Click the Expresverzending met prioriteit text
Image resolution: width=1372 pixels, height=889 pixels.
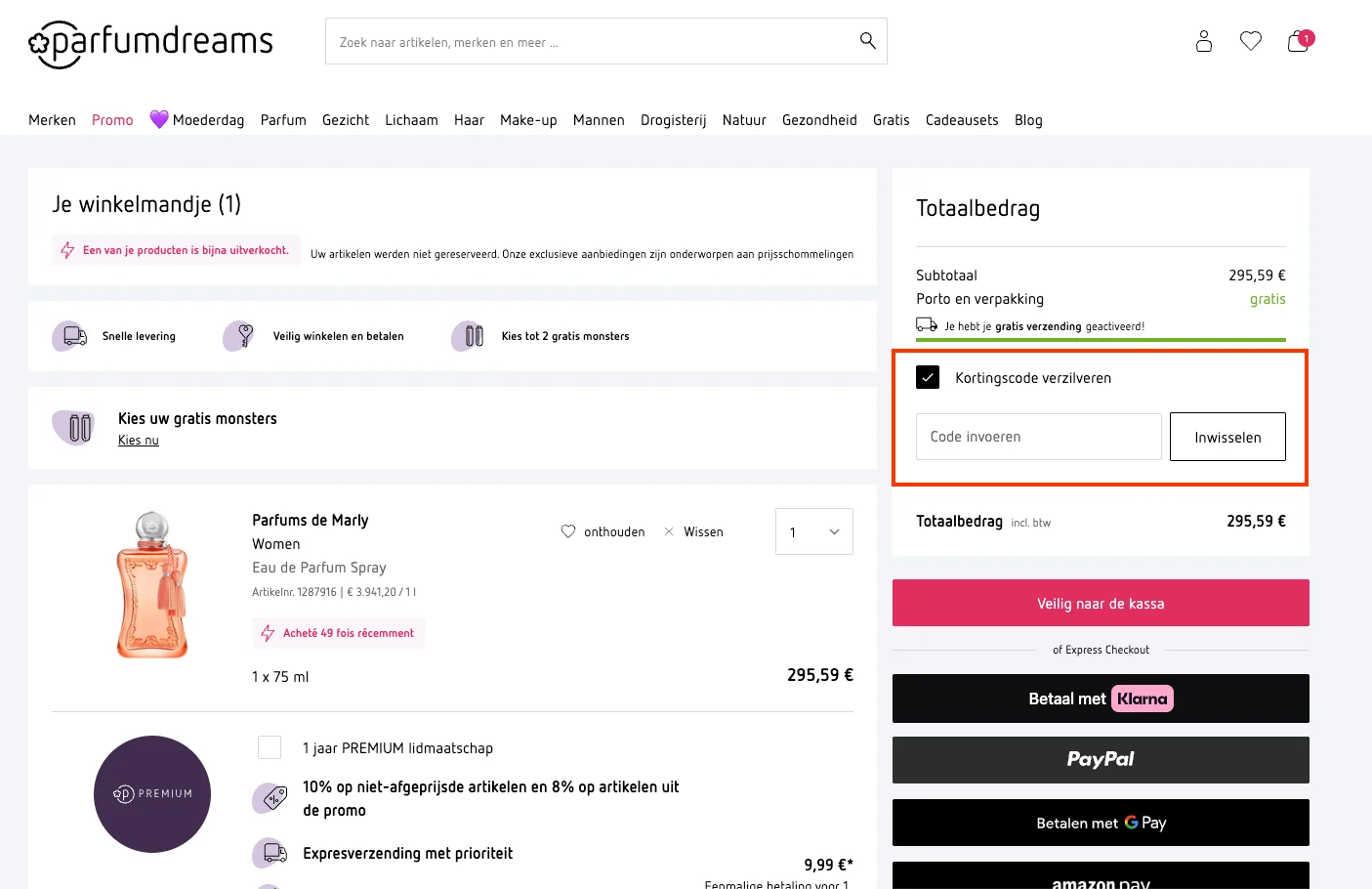[408, 854]
